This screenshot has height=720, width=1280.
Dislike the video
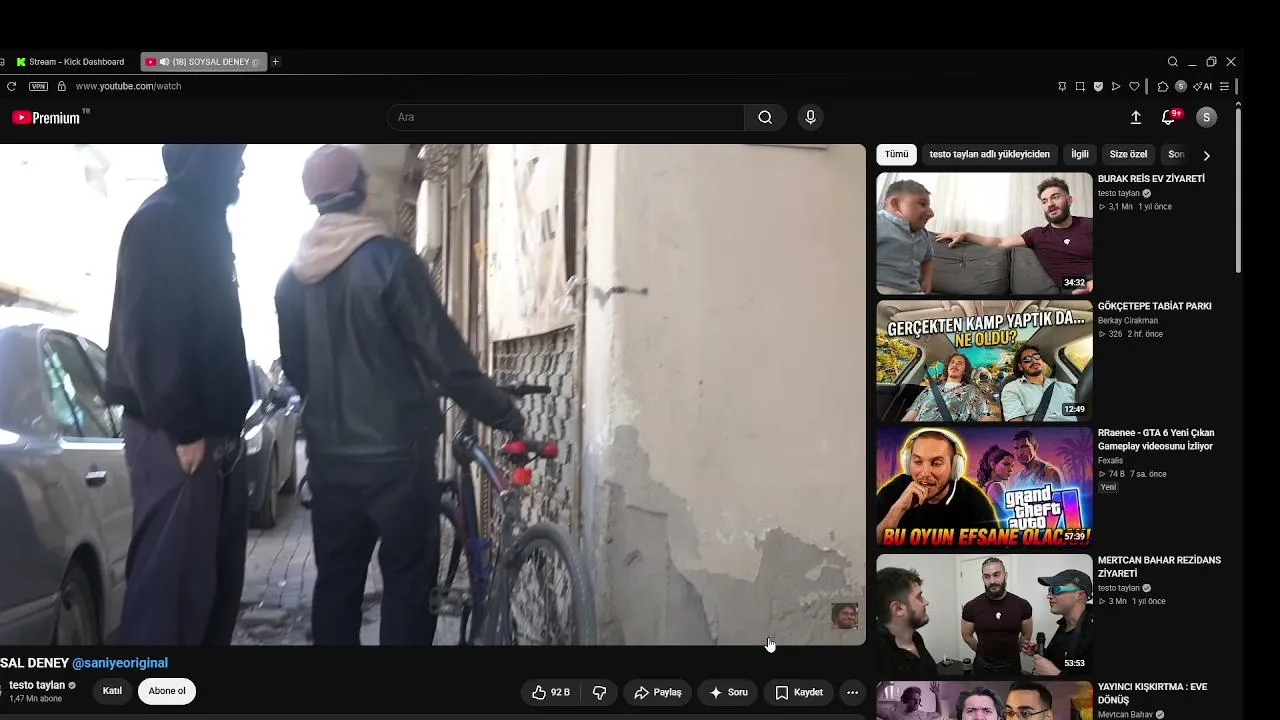[599, 692]
